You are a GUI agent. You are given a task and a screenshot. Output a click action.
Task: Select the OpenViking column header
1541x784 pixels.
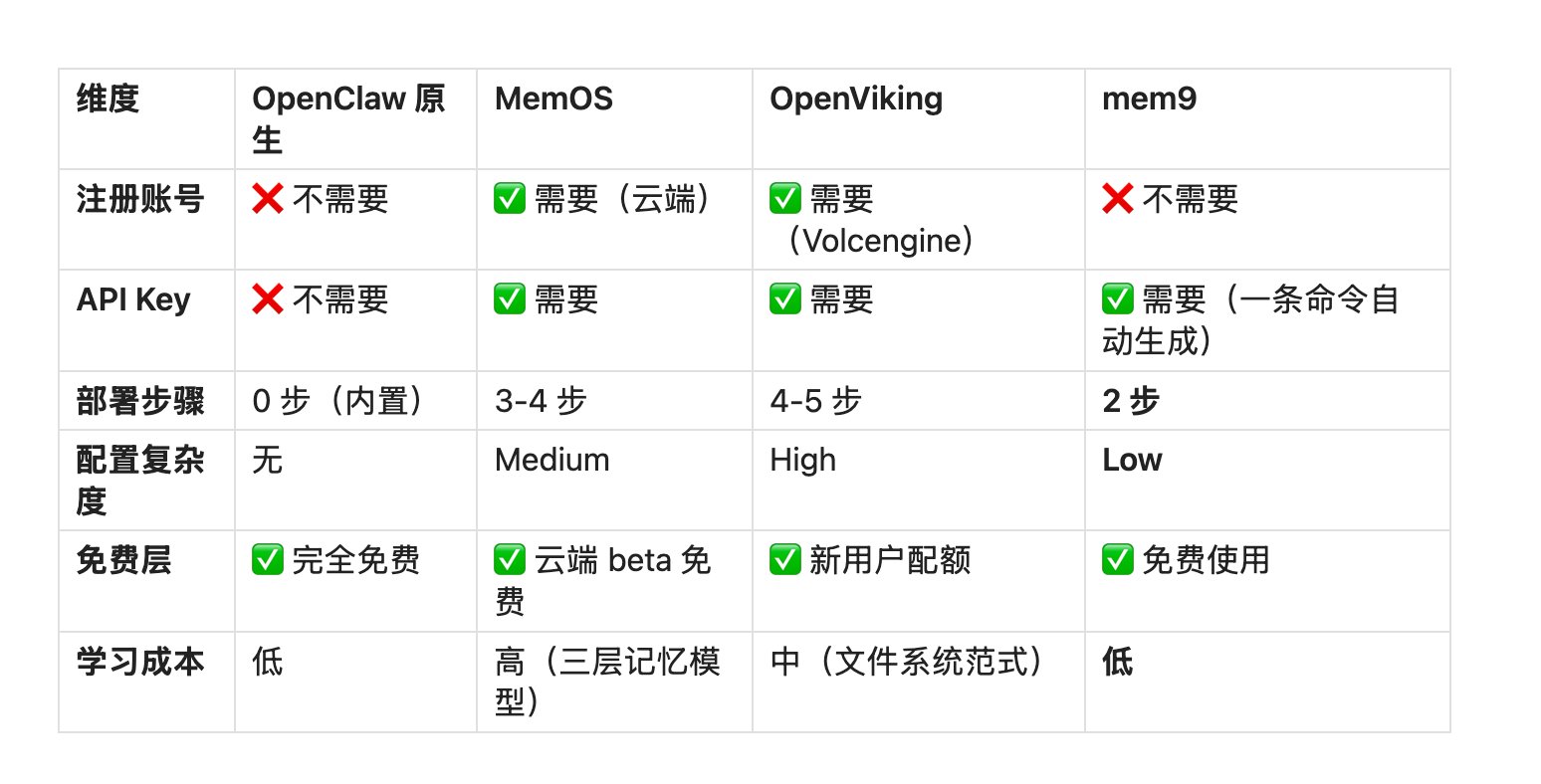[856, 98]
